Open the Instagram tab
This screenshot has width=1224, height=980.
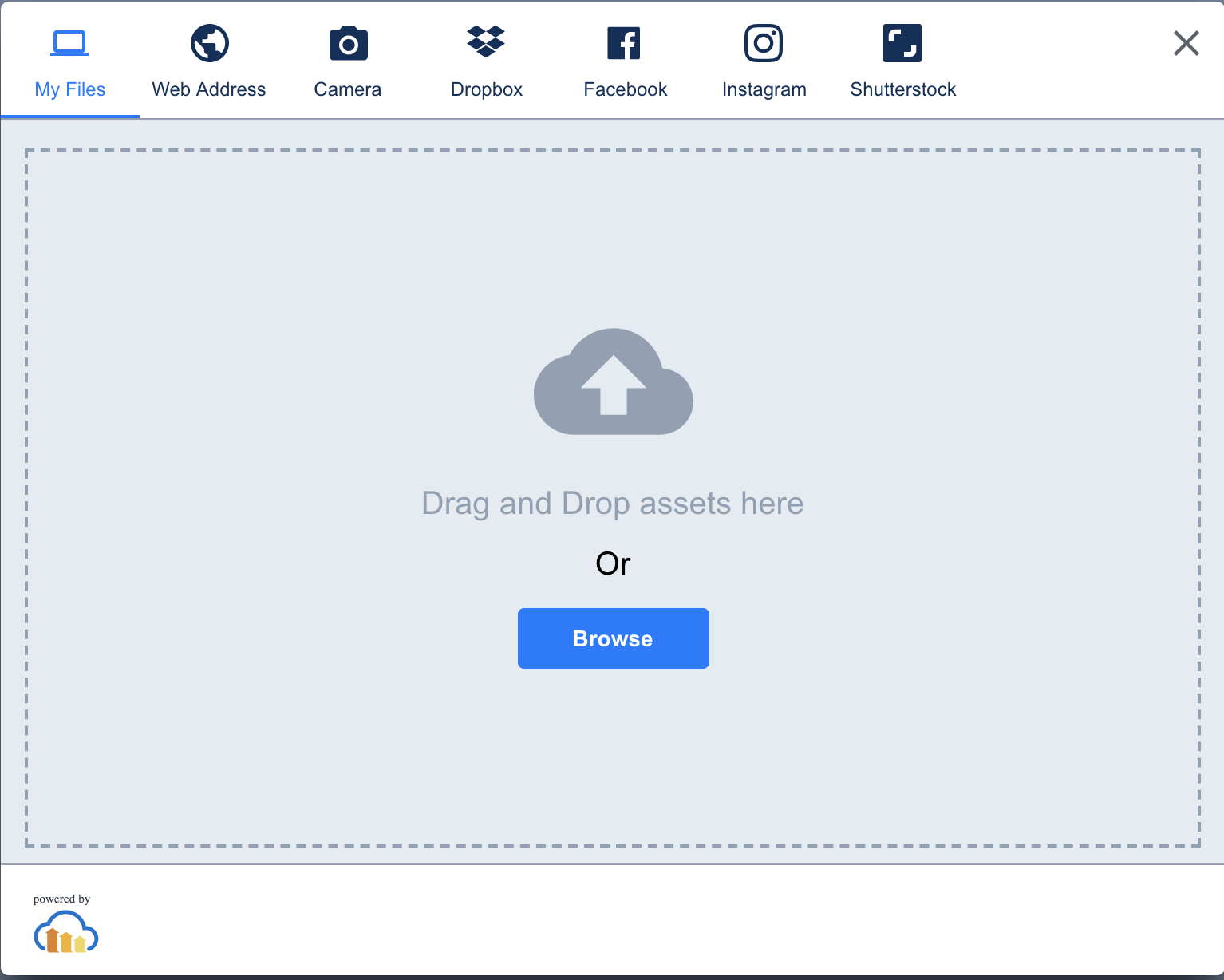tap(764, 89)
